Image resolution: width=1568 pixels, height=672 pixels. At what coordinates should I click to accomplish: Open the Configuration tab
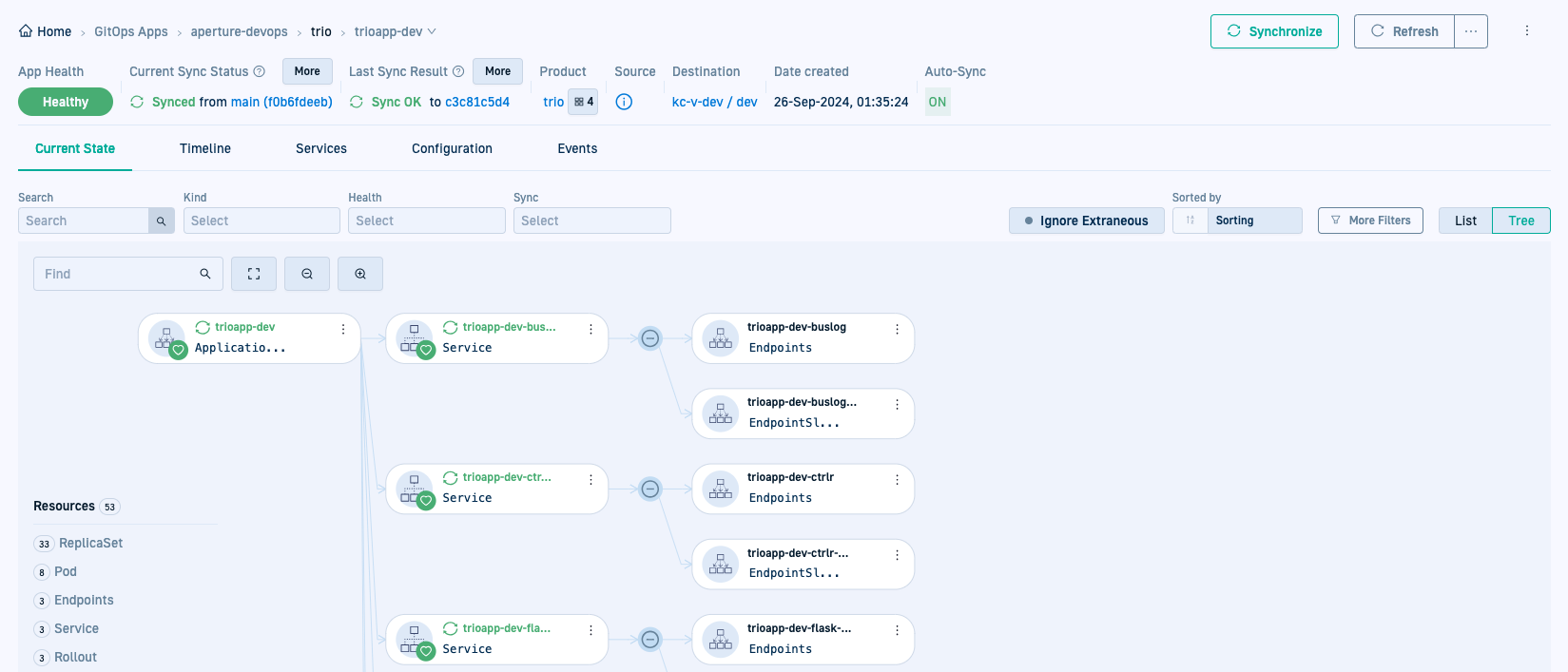pos(452,148)
